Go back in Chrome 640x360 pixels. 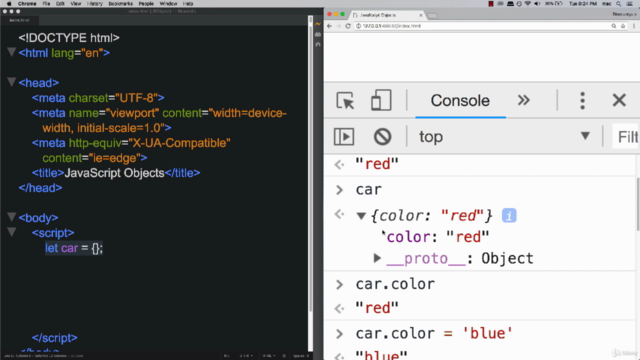[x=329, y=26]
